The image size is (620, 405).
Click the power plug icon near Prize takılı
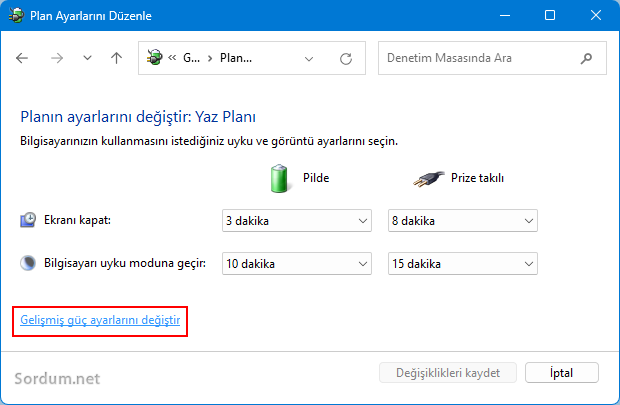[428, 179]
